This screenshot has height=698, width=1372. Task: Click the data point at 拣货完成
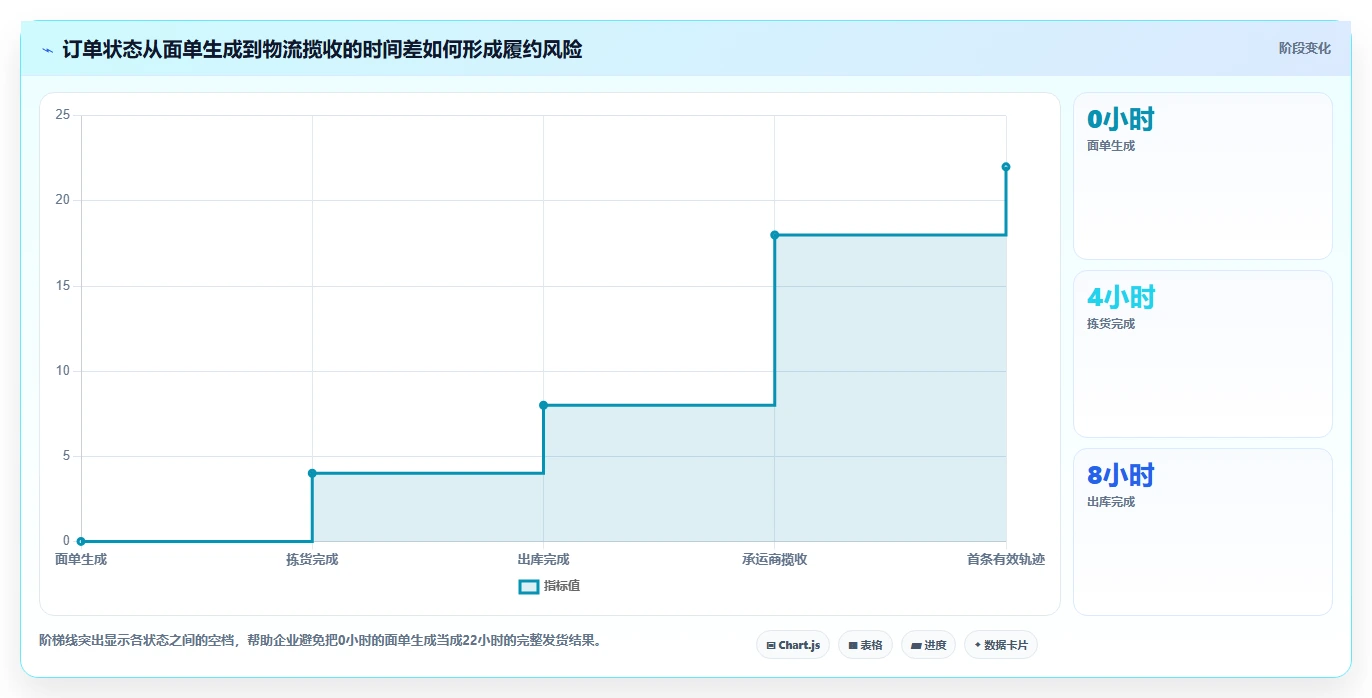312,473
